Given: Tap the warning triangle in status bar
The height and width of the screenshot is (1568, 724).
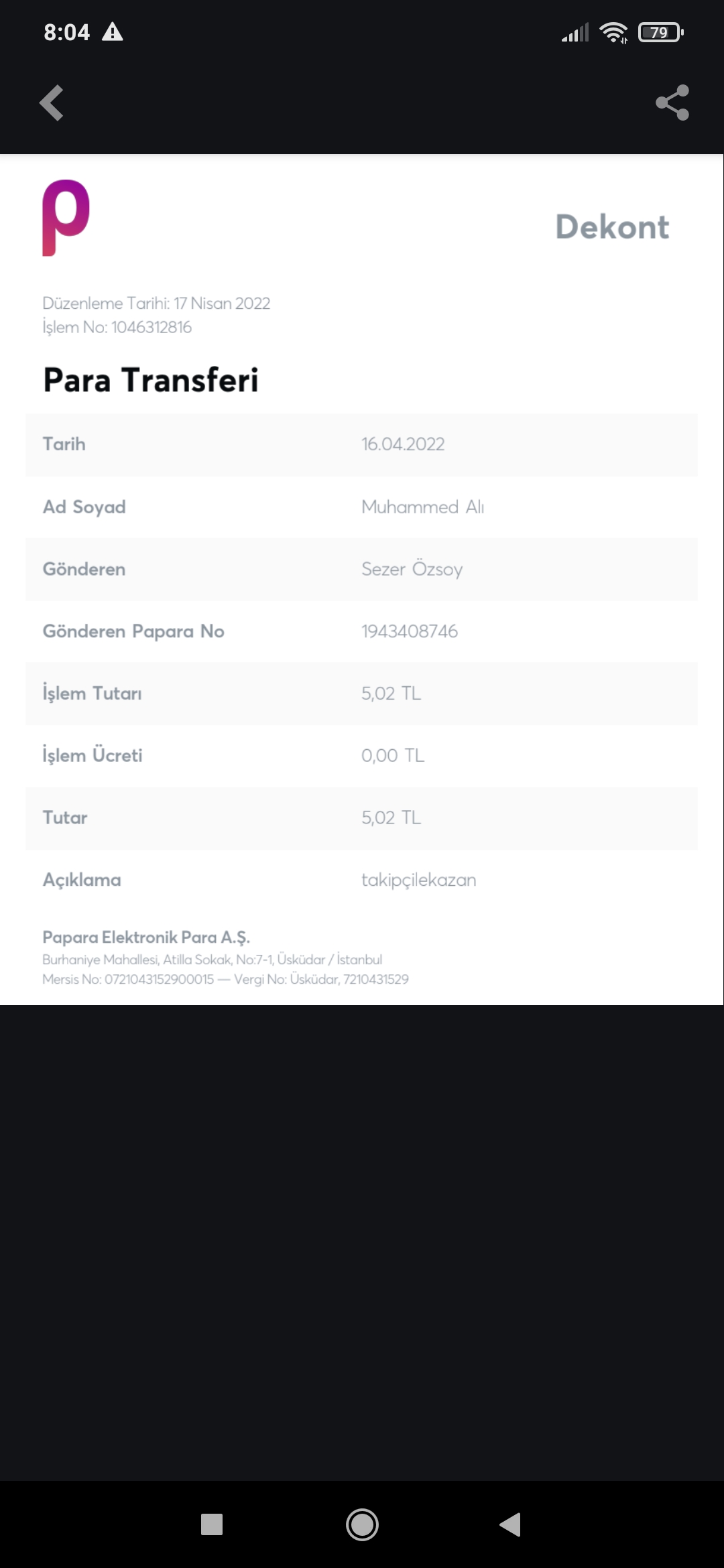Looking at the screenshot, I should pos(112,31).
